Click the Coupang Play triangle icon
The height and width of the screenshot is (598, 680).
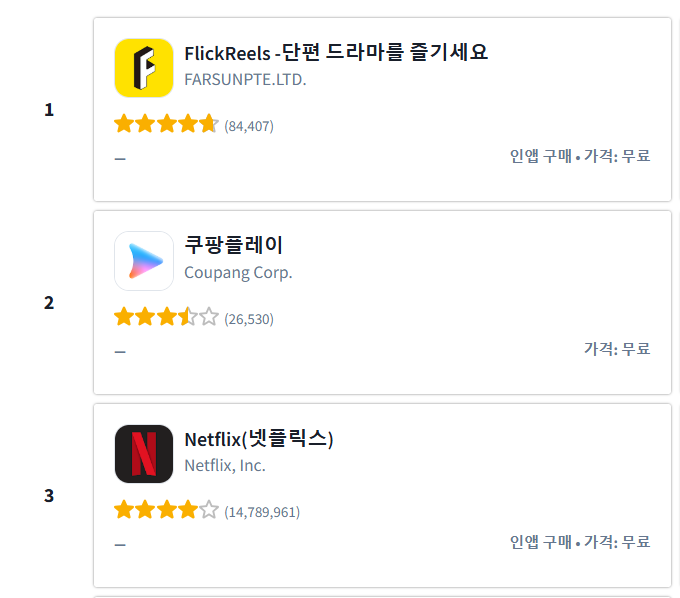point(144,261)
